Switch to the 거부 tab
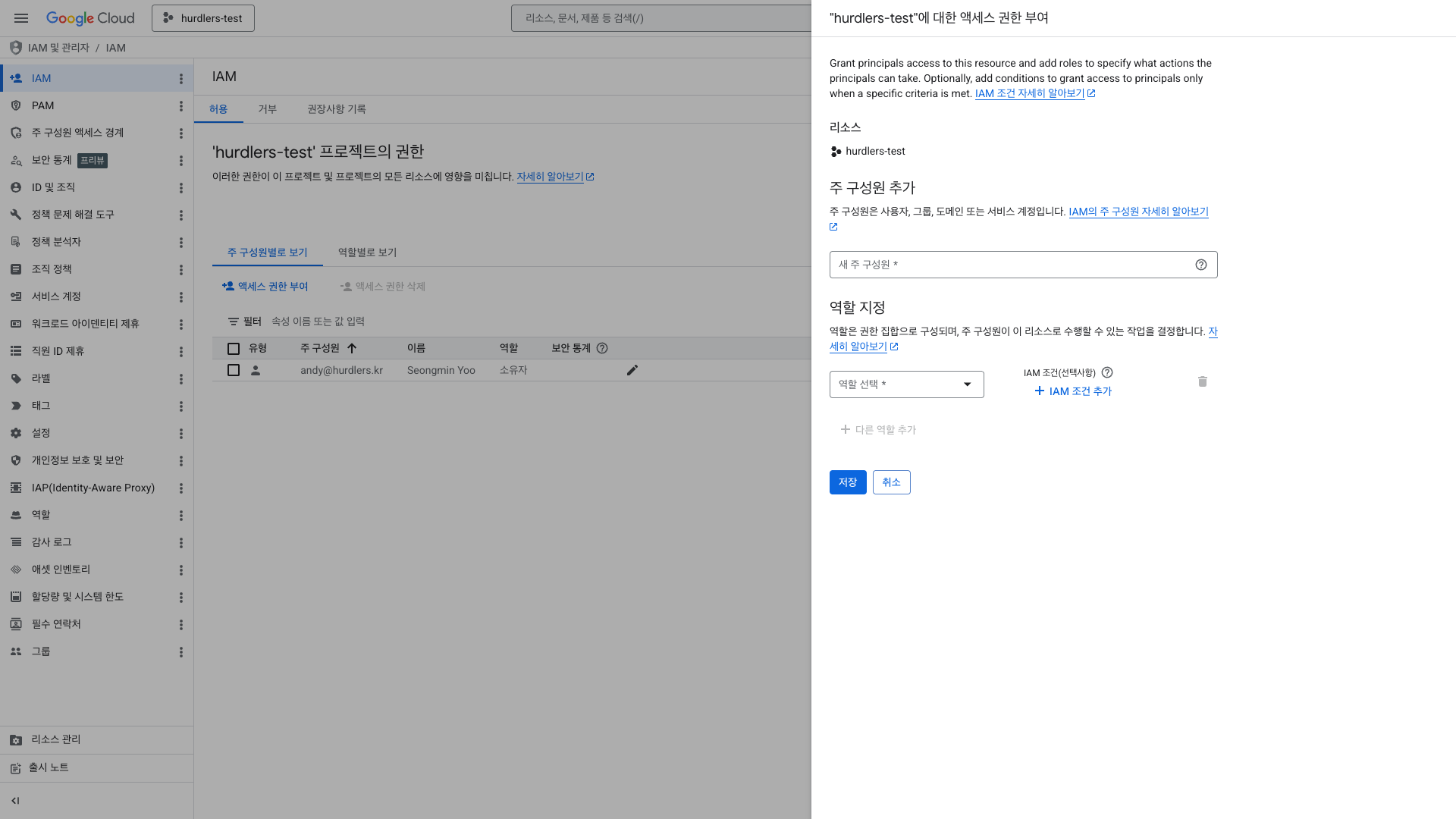 point(268,109)
